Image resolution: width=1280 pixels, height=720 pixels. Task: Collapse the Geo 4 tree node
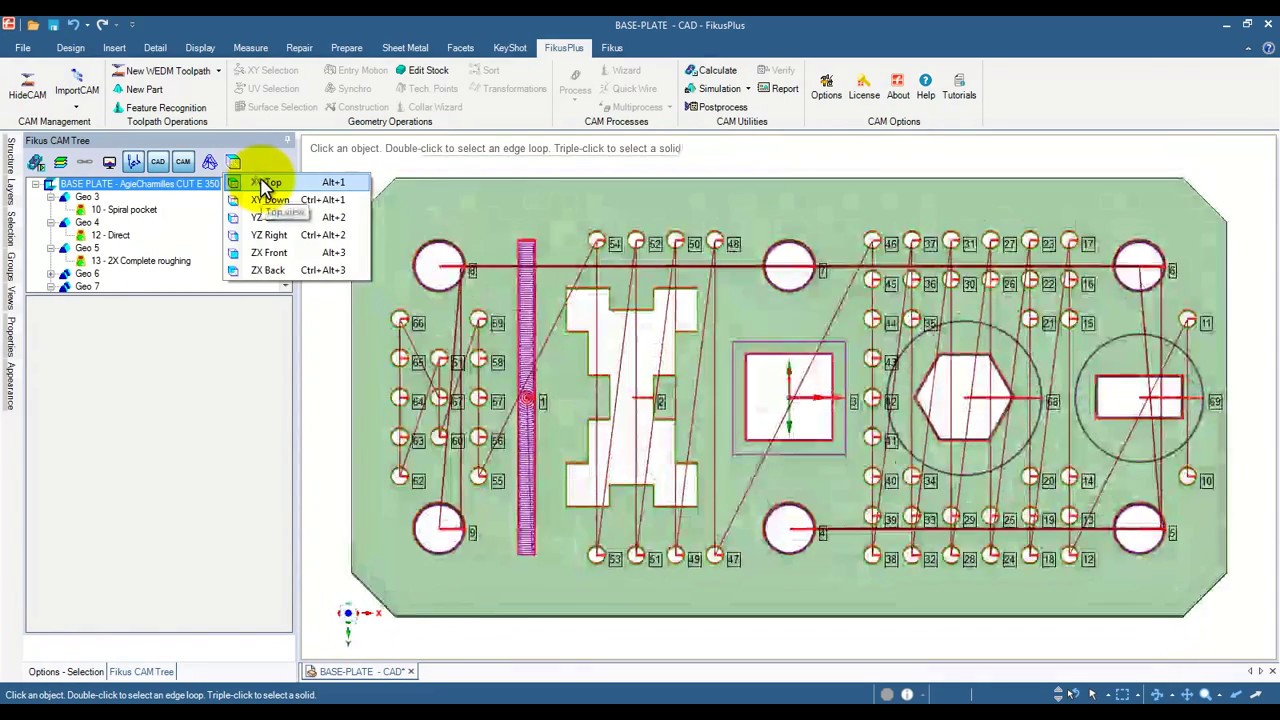tap(51, 223)
